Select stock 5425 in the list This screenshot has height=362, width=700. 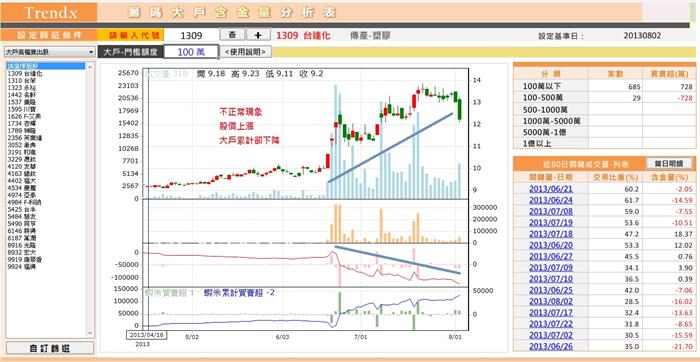click(22, 209)
